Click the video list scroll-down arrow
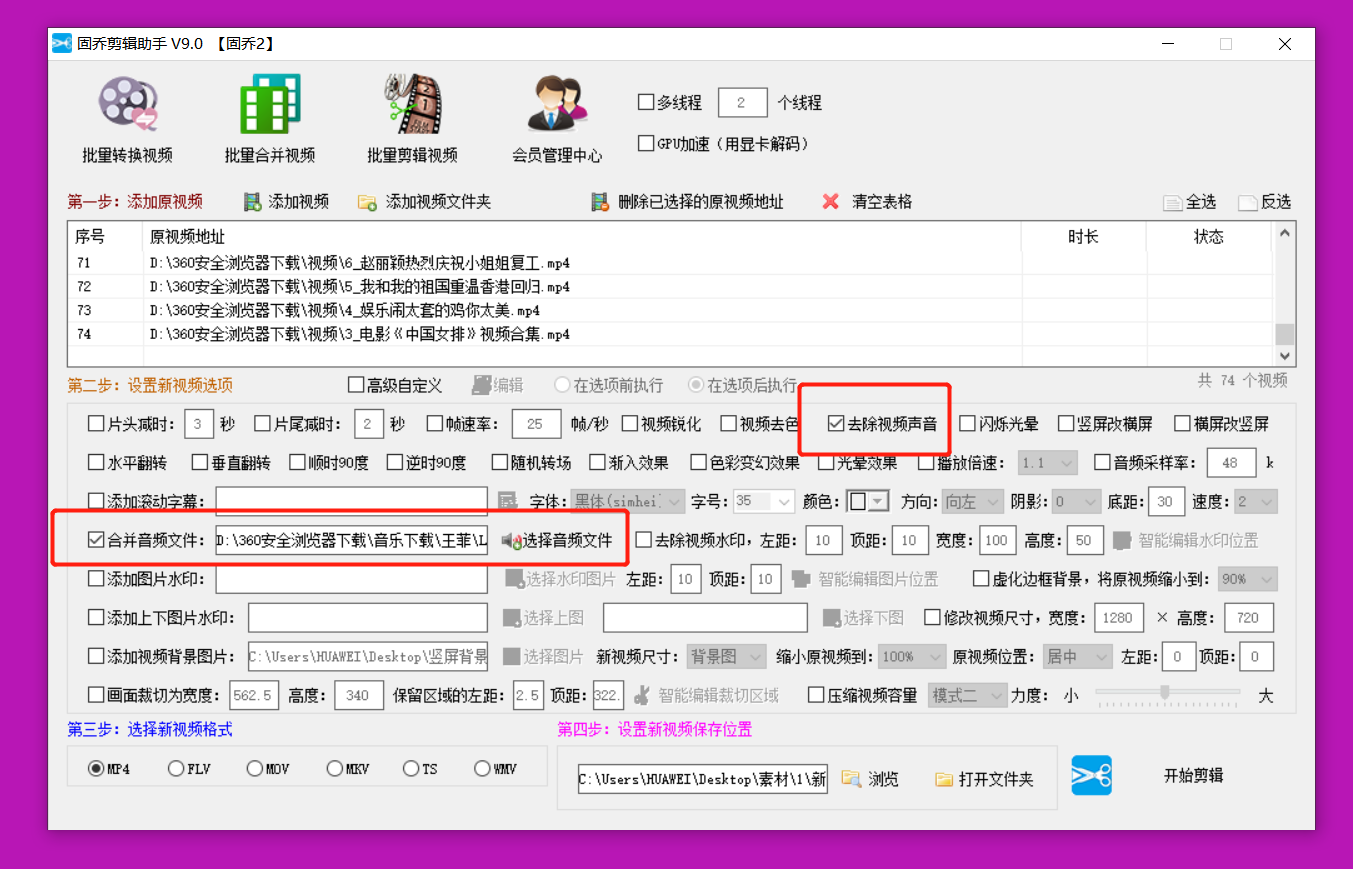Viewport: 1353px width, 869px height. (x=1284, y=355)
